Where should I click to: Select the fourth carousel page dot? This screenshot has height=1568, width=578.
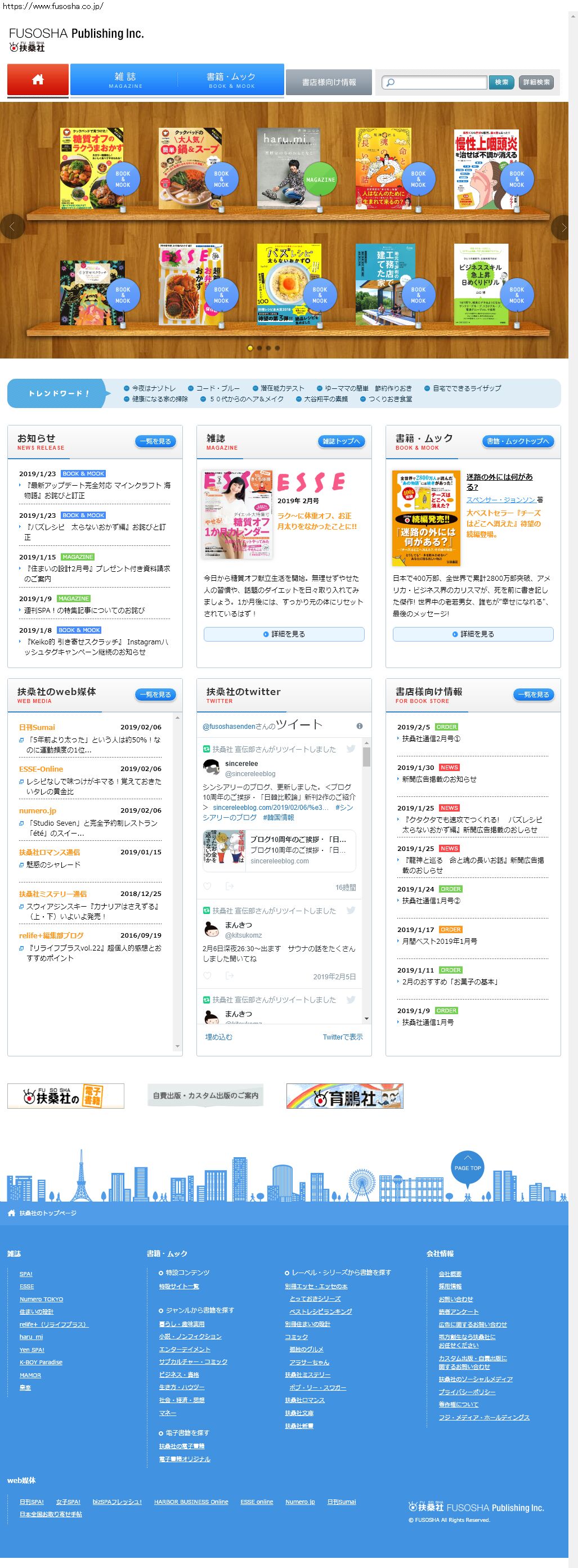[x=277, y=348]
